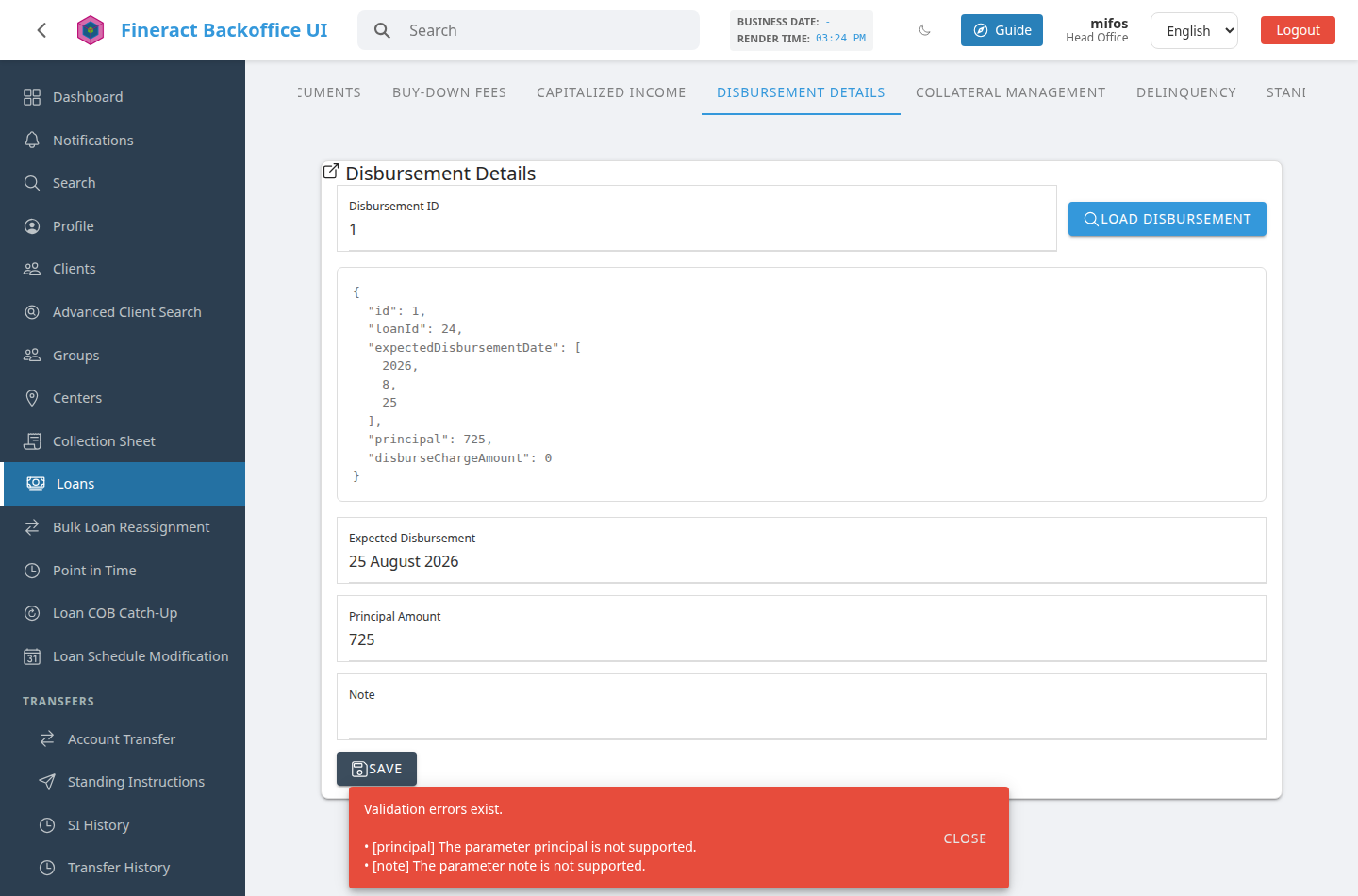Open Loan COB Catch-Up menu item
Image resolution: width=1358 pixels, height=896 pixels.
123,613
